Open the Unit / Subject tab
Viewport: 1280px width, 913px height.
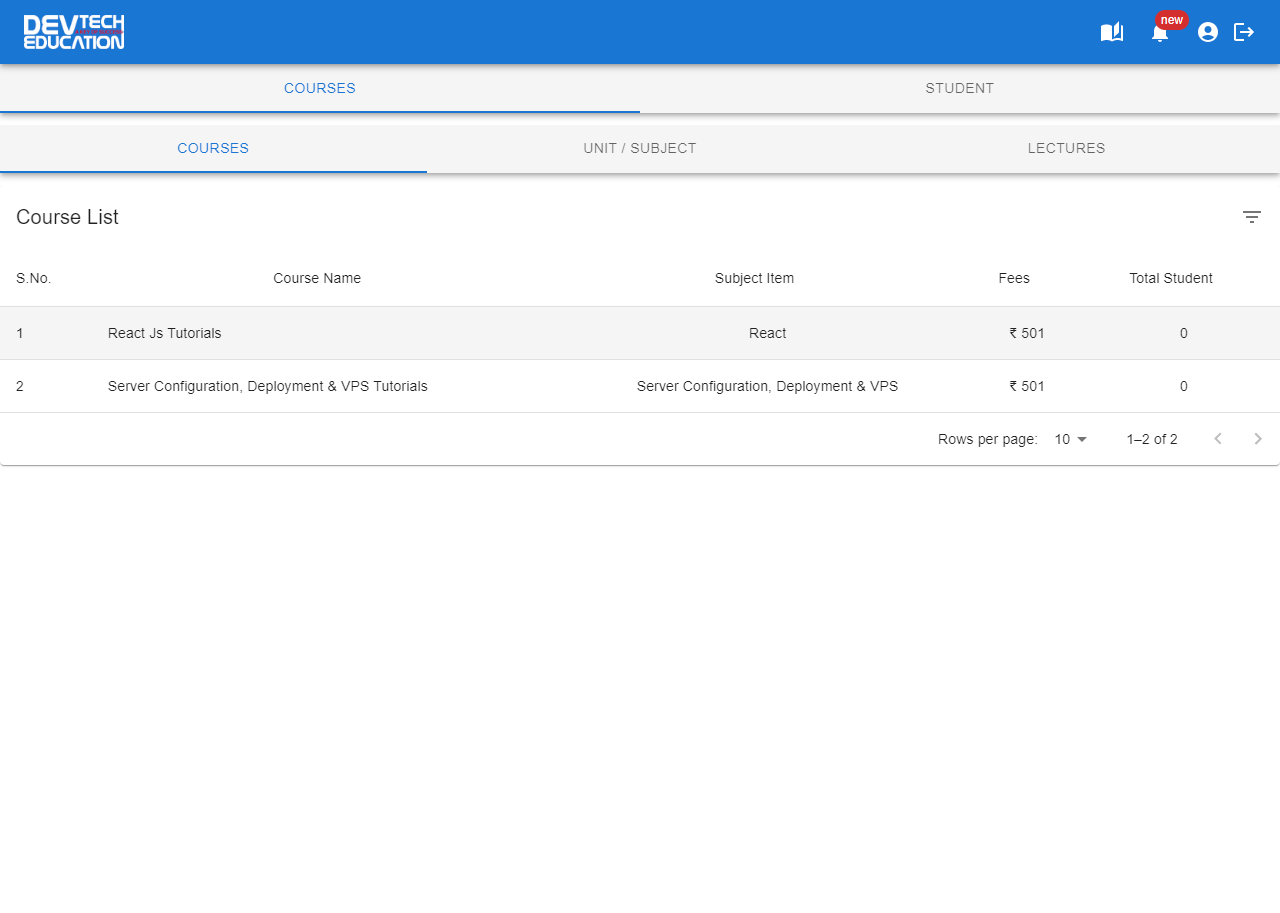coord(640,148)
